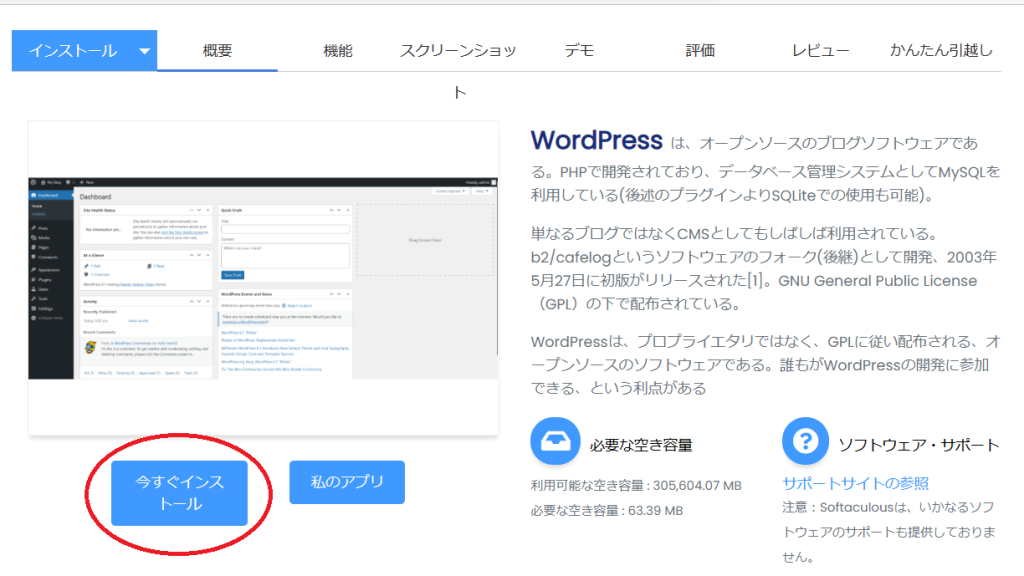Click the Settings icon in the WordPress preview sidebar

tap(34, 307)
